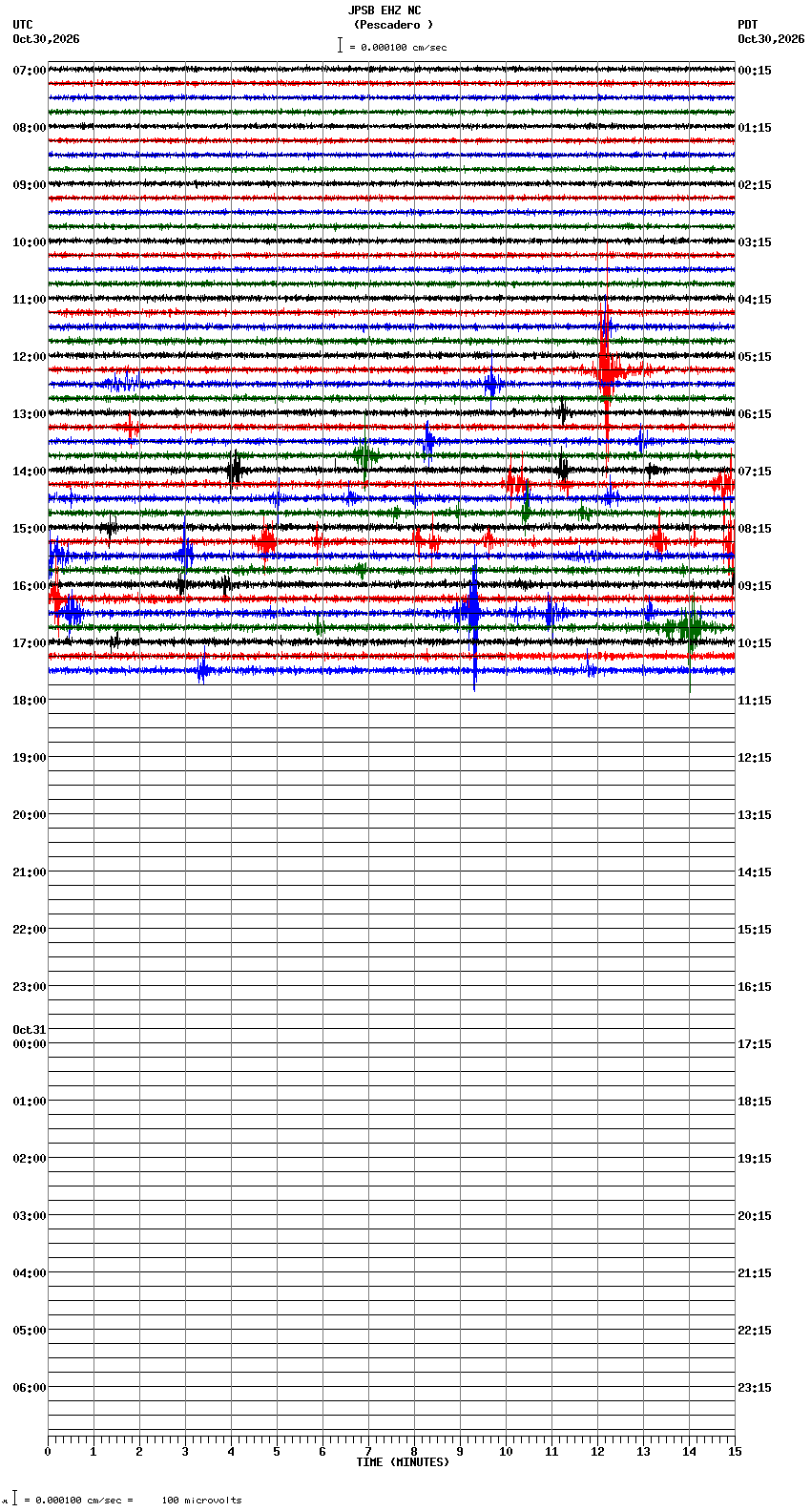
Task: Click the bottom legend '= 0.000100 cm/sec =' text
Action: (x=78, y=1501)
